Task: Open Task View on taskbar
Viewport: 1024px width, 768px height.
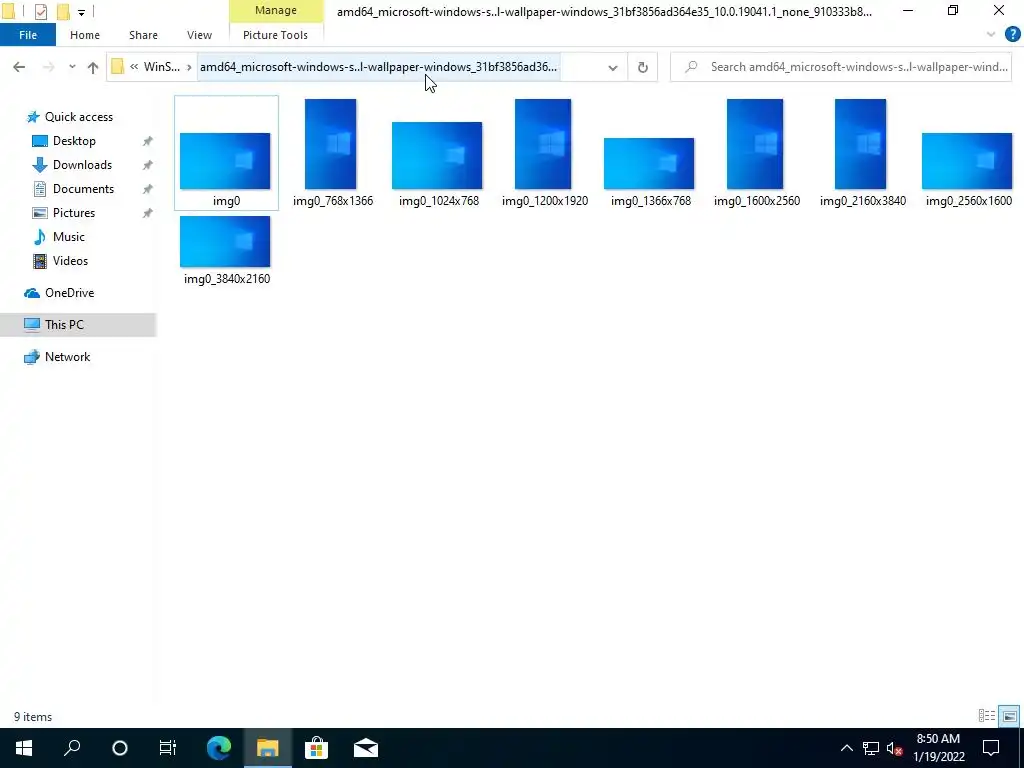Action: [x=168, y=748]
